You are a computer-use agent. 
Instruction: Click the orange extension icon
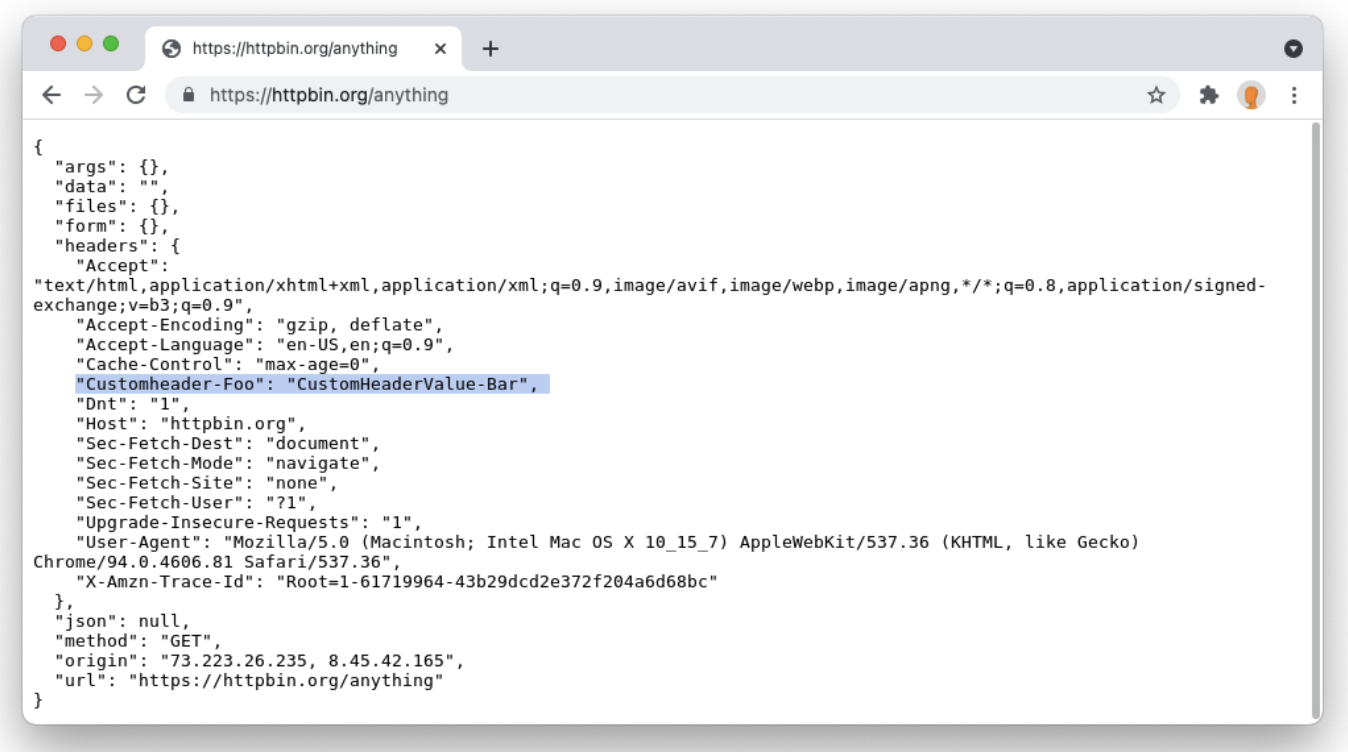pos(1252,95)
